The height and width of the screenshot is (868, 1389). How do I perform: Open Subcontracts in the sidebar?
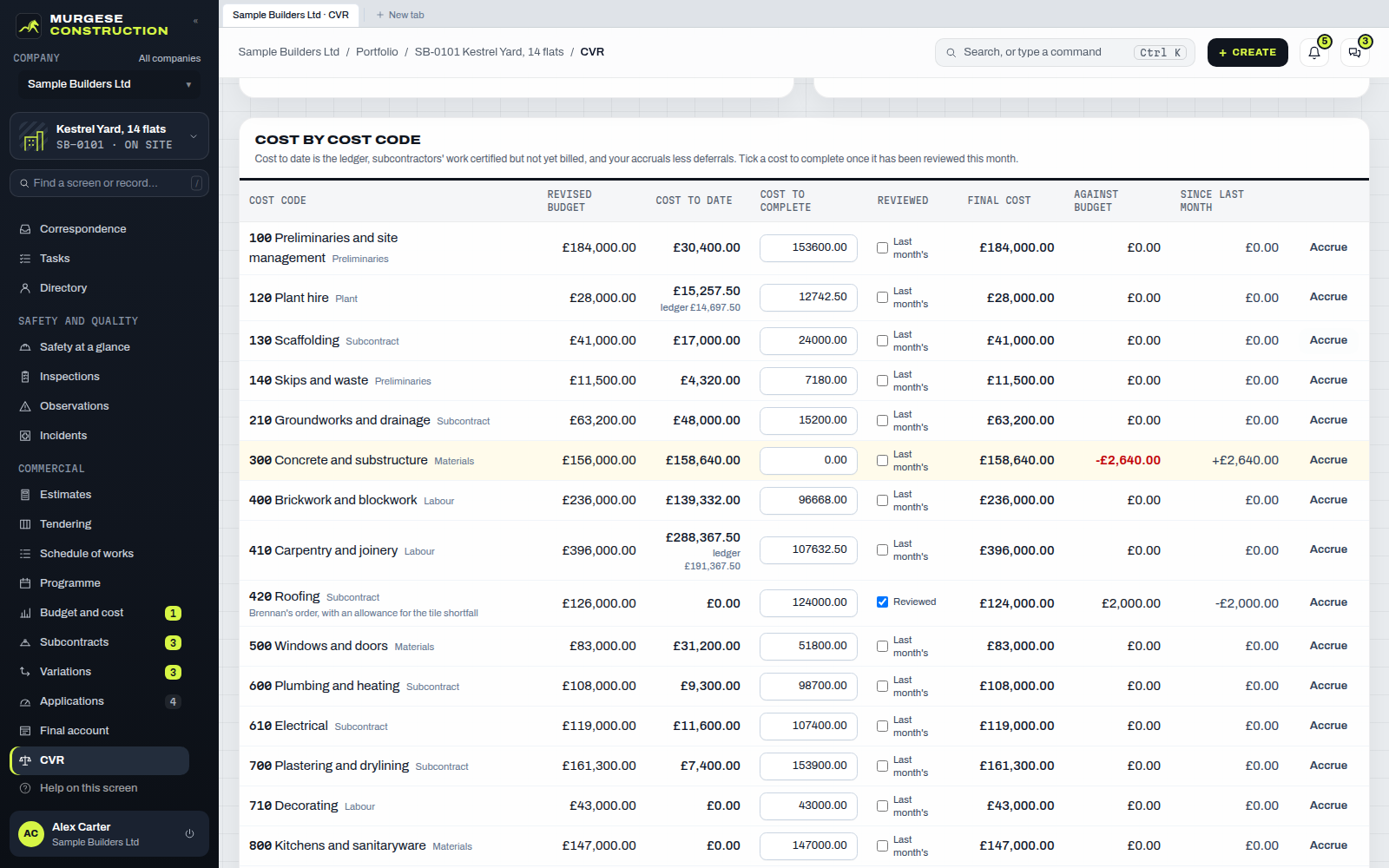100,642
